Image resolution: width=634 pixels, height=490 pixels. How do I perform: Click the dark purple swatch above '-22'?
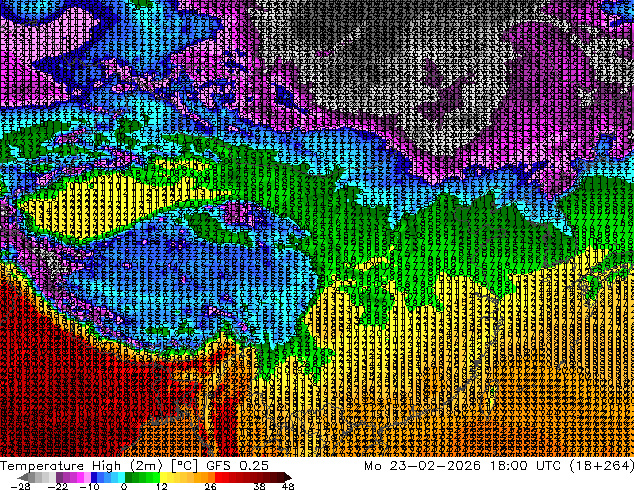click(59, 477)
